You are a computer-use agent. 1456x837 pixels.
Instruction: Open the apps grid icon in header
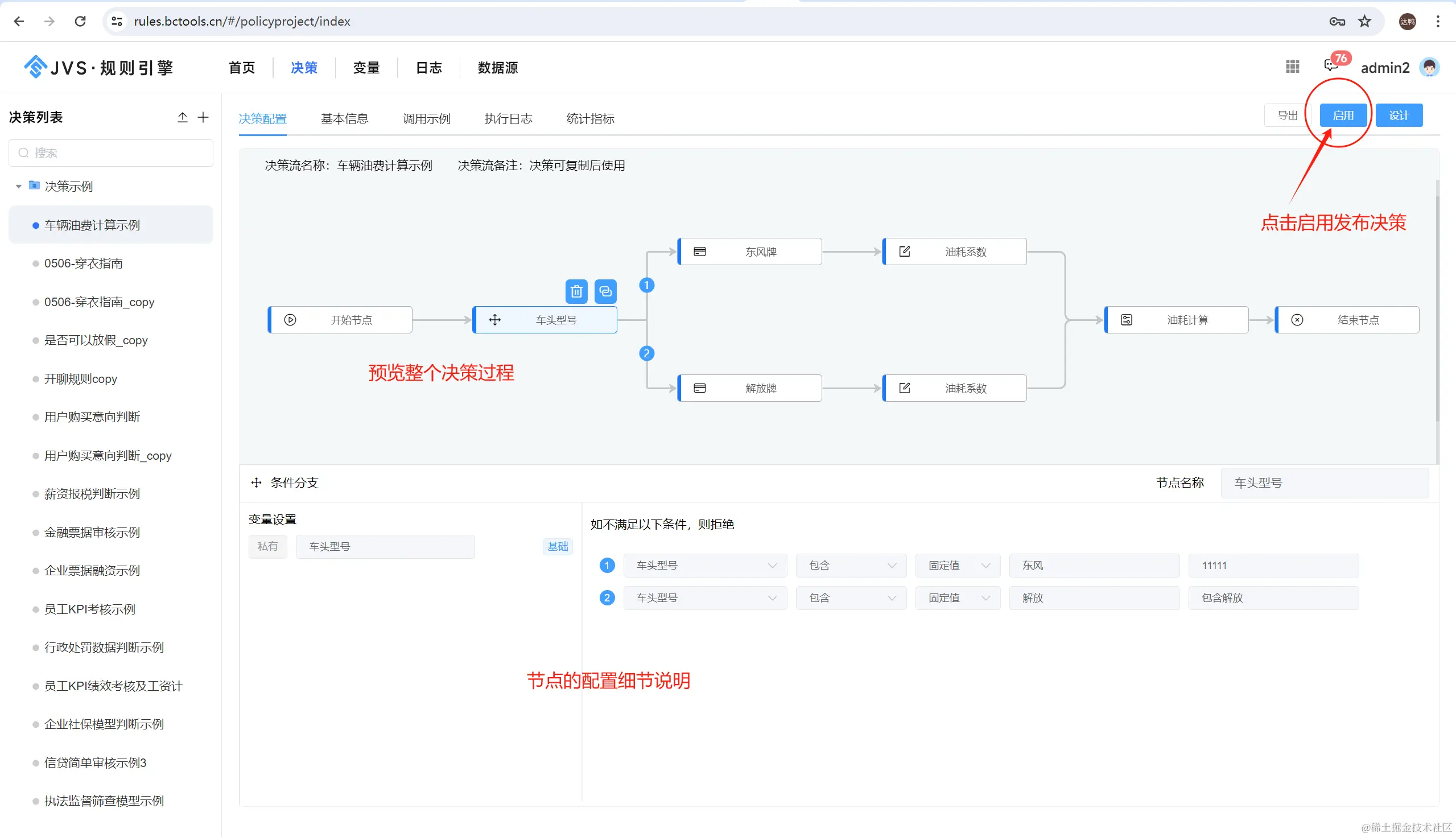[x=1292, y=67]
